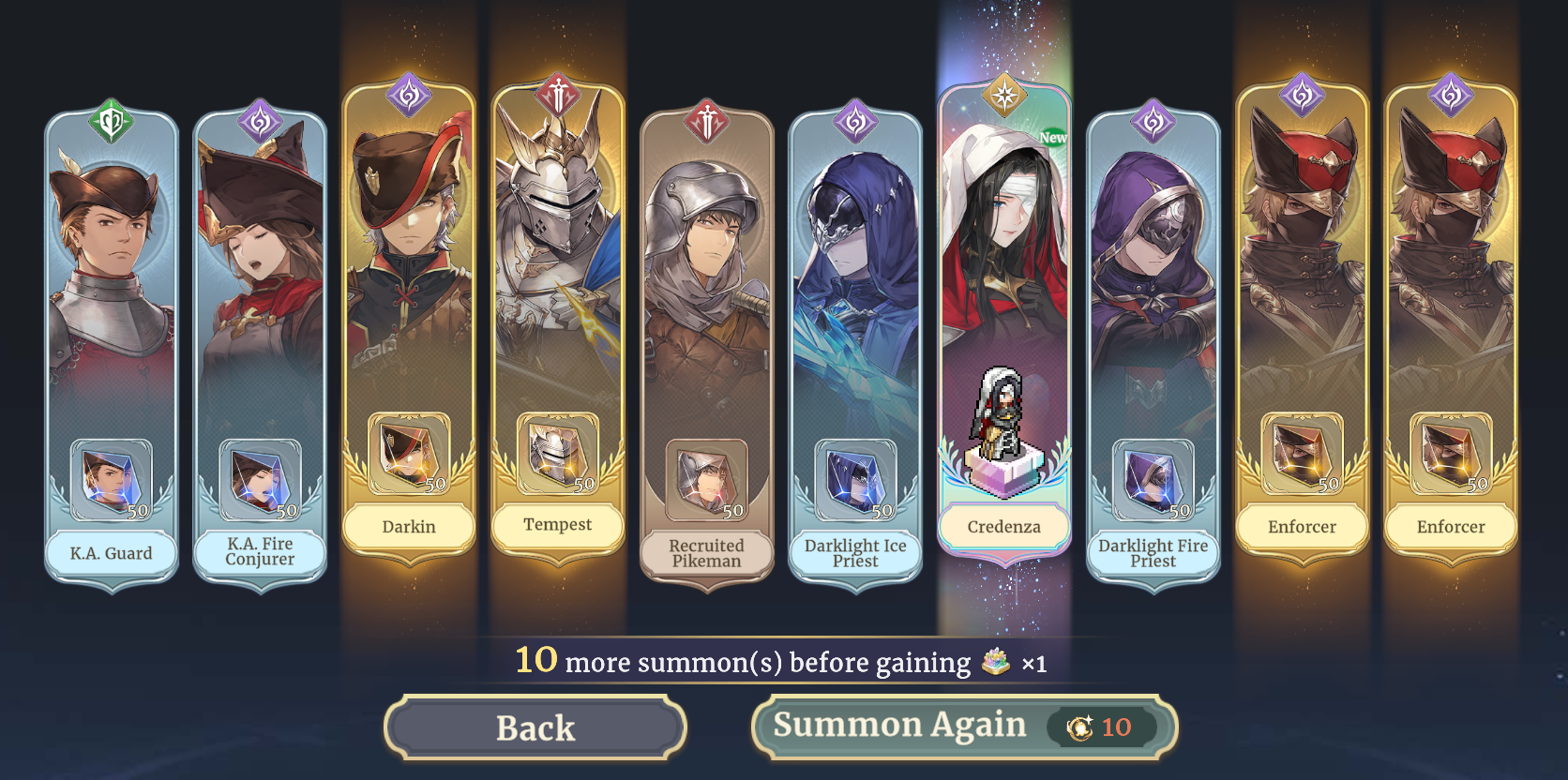Select the Darklight Ice Priest shard icon
Screen dimensions: 1568x780
(x=855, y=480)
